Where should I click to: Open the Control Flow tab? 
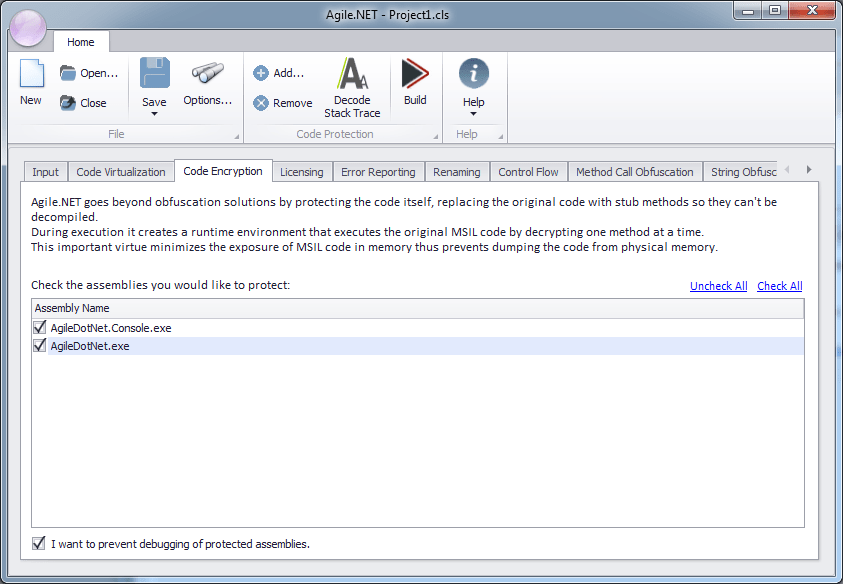tap(528, 172)
